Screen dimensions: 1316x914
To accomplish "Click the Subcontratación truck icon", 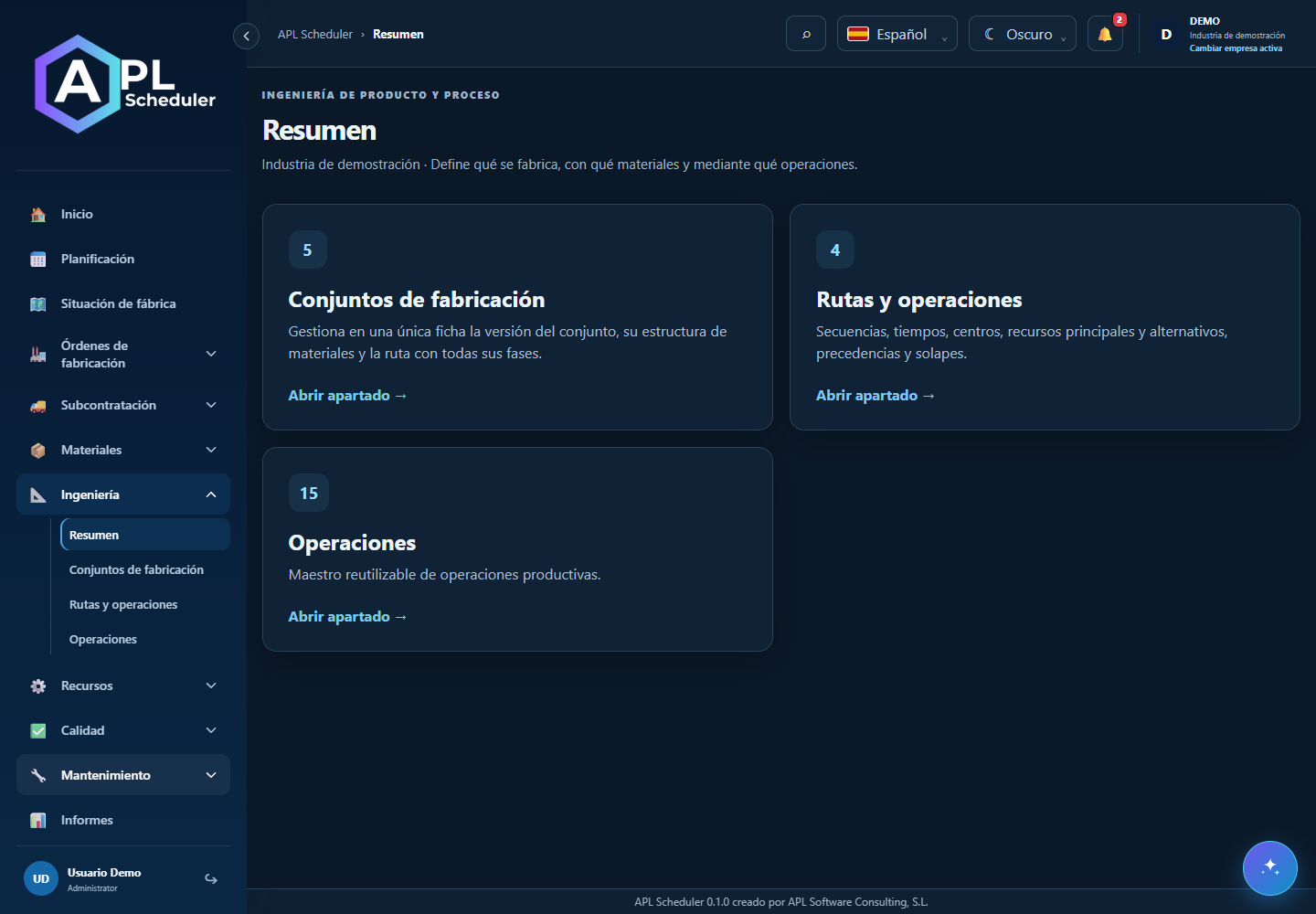I will coord(37,406).
